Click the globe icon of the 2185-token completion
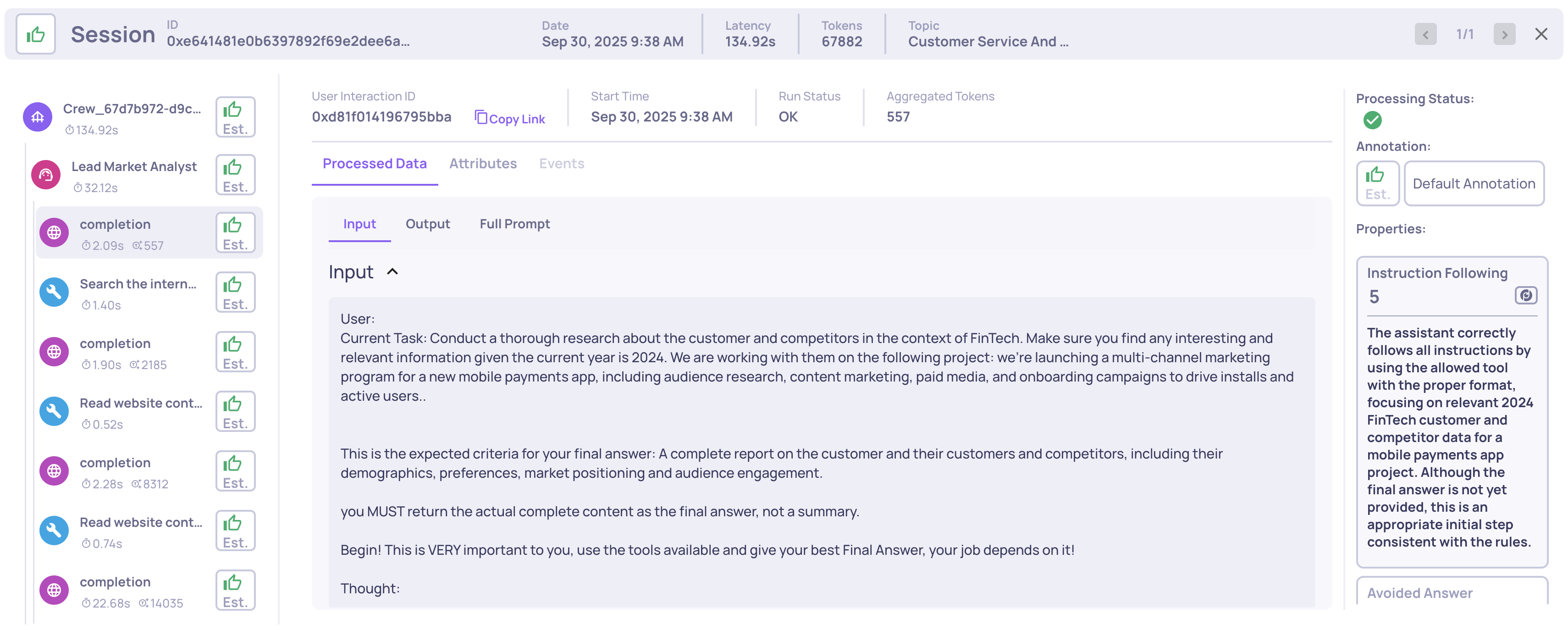1568x630 pixels. (x=54, y=352)
